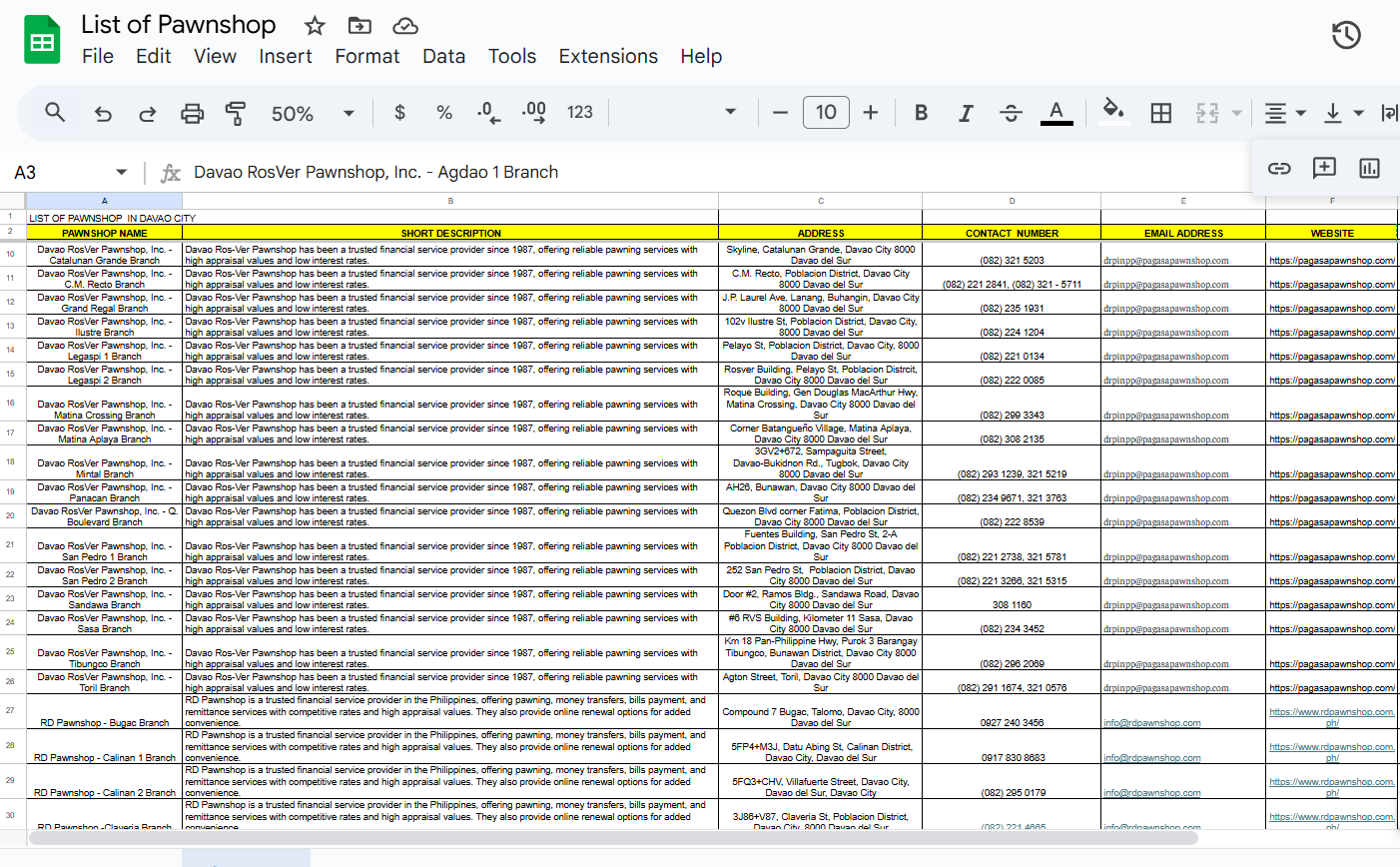Decrease decimal places
Screen dimensions: 1400x867
[488, 113]
